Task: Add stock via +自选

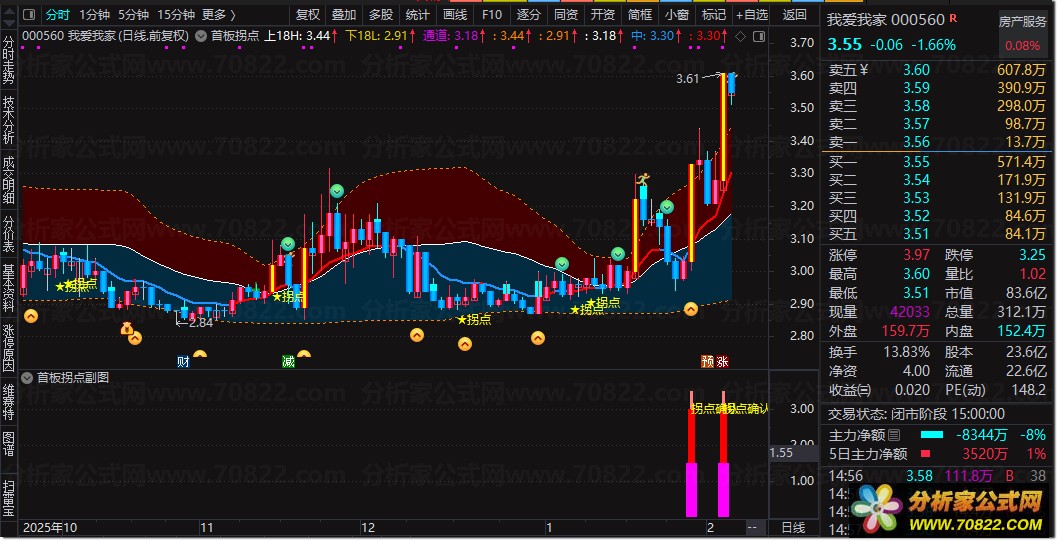Action: [x=752, y=14]
